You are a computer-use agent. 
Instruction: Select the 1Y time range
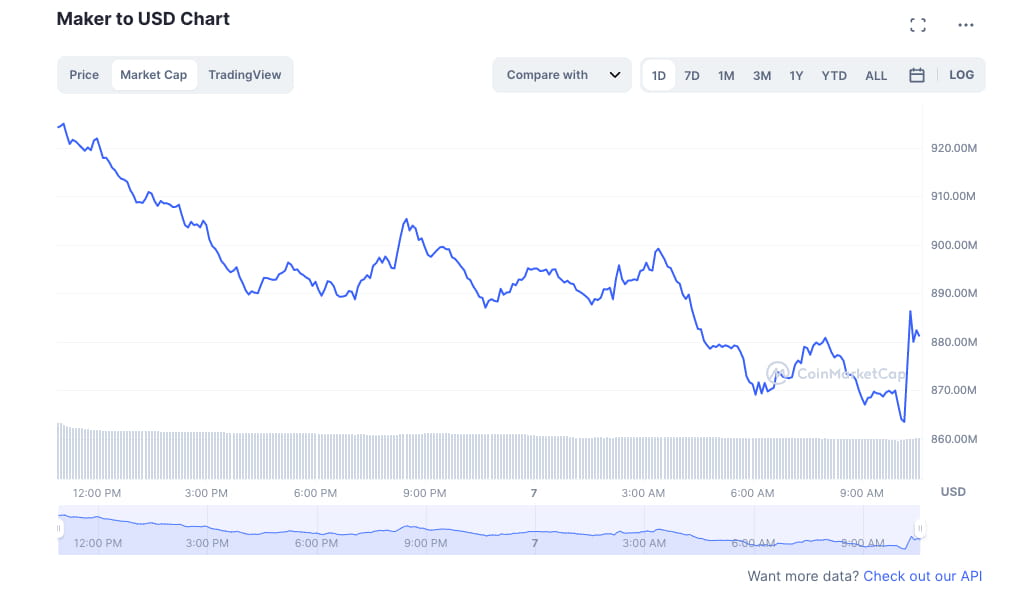796,75
